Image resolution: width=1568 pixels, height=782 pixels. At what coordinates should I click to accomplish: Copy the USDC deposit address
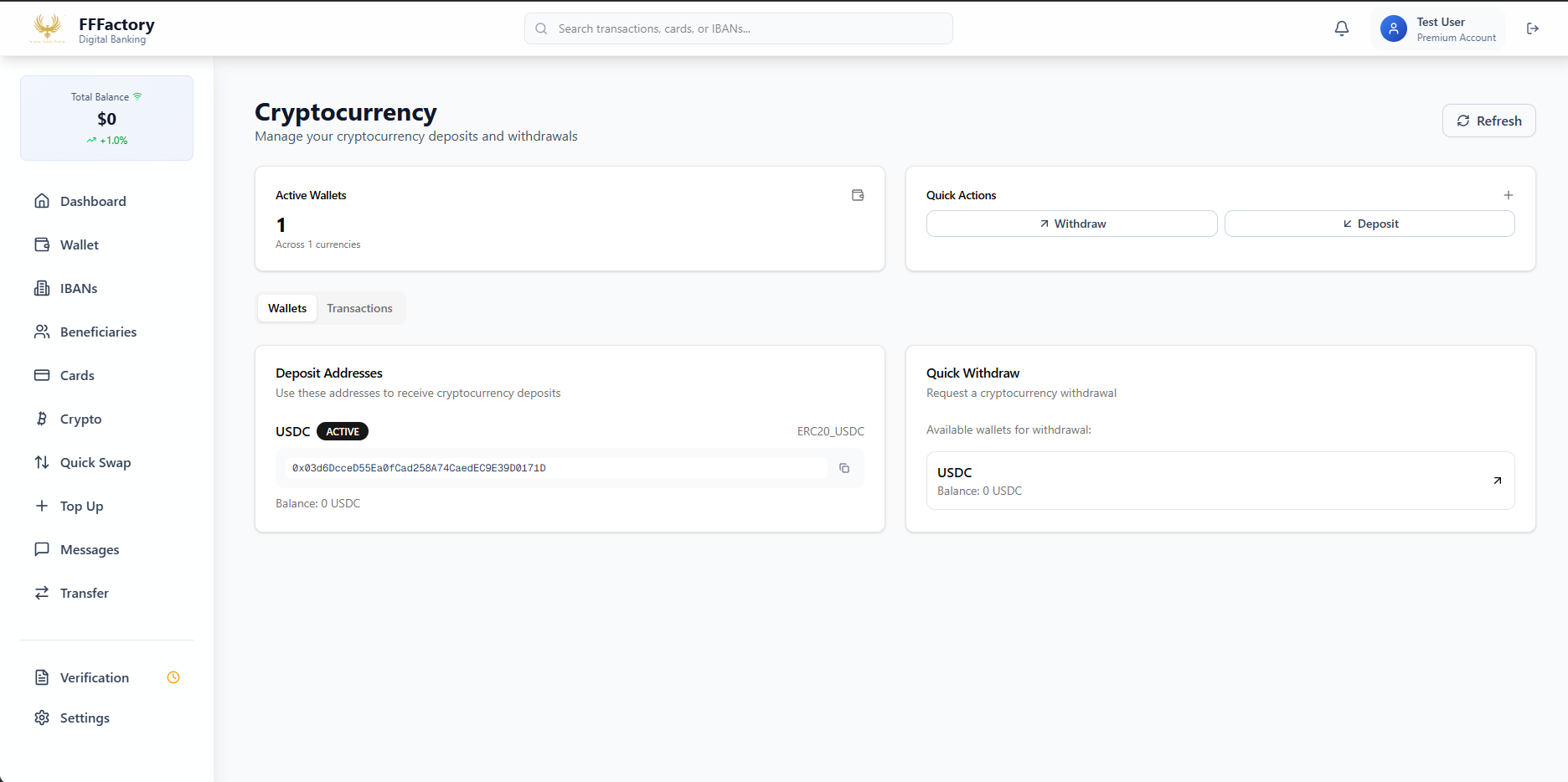pos(843,468)
